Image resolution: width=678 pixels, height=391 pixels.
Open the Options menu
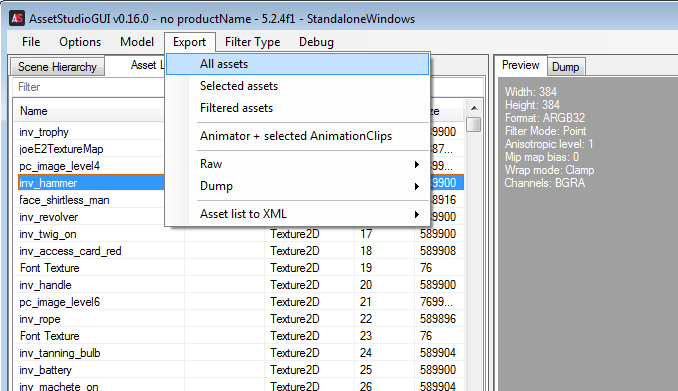(80, 42)
